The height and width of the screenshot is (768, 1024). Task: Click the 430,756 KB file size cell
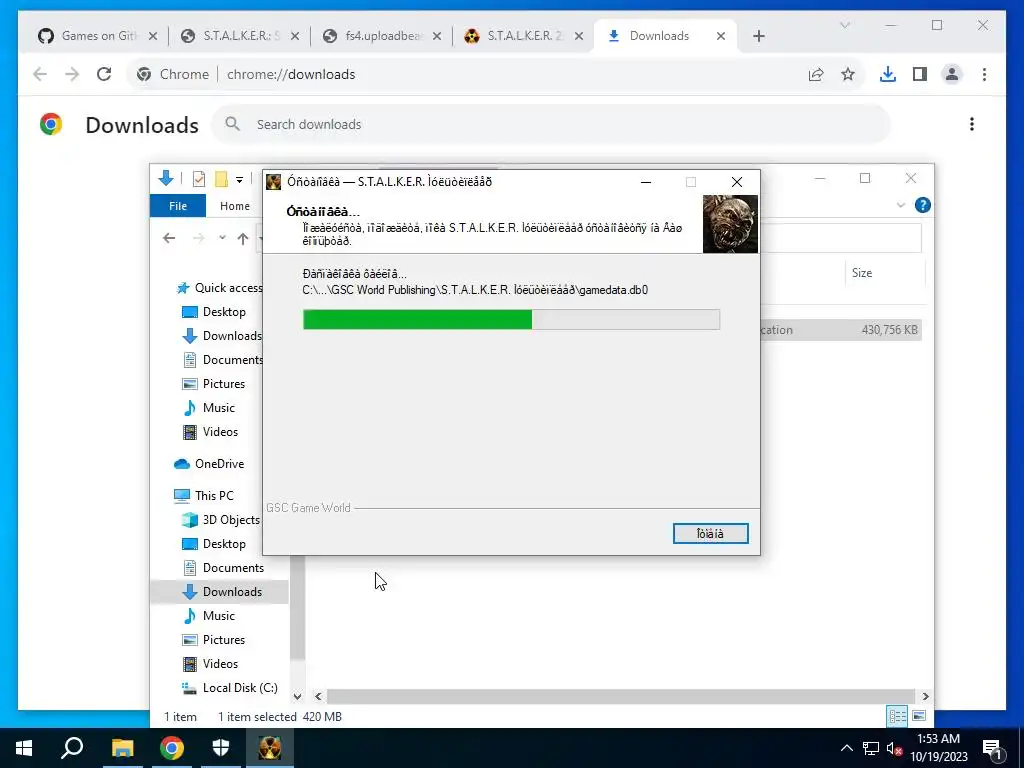pos(889,330)
